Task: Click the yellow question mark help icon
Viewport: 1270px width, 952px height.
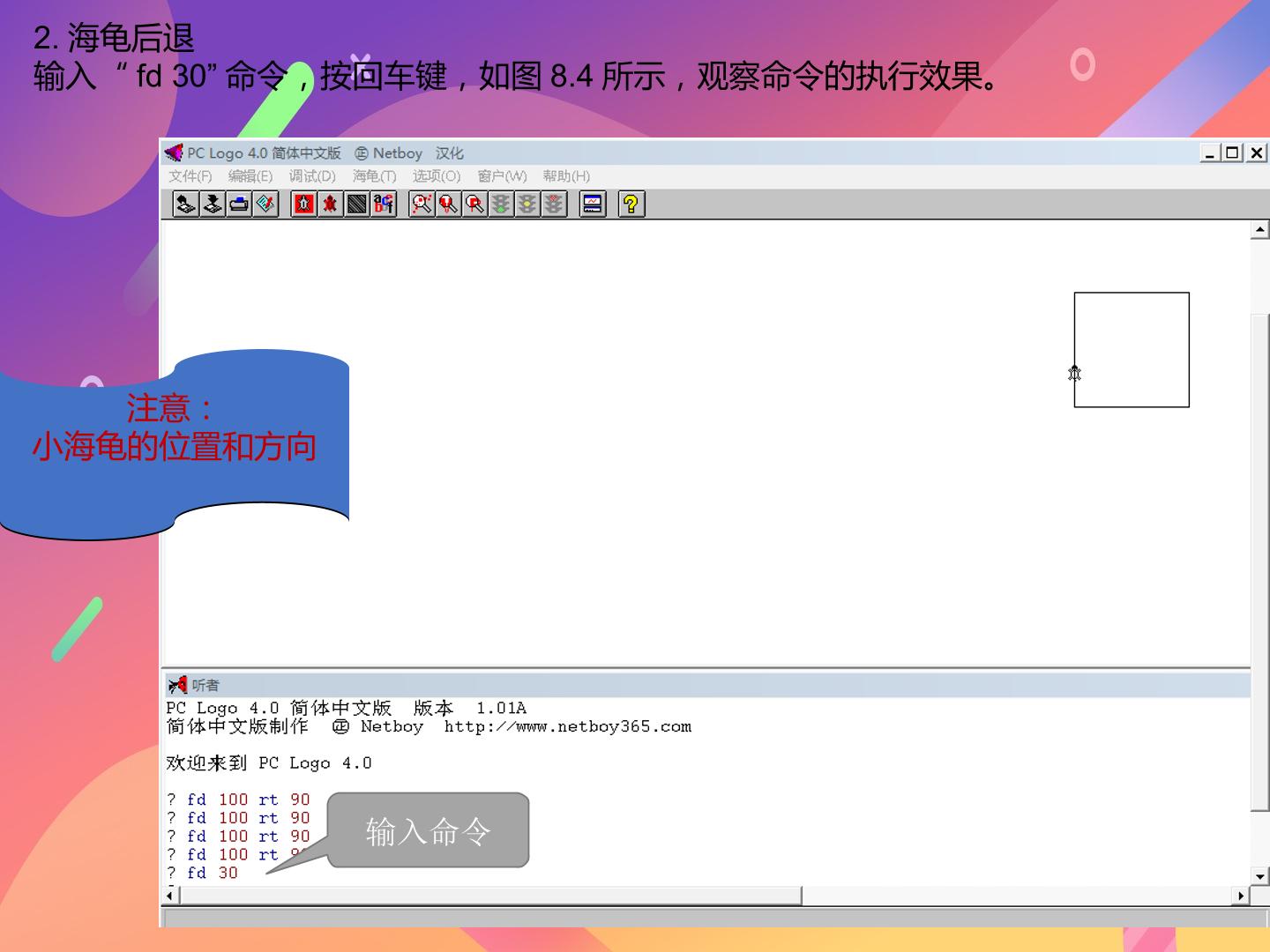Action: 631,205
